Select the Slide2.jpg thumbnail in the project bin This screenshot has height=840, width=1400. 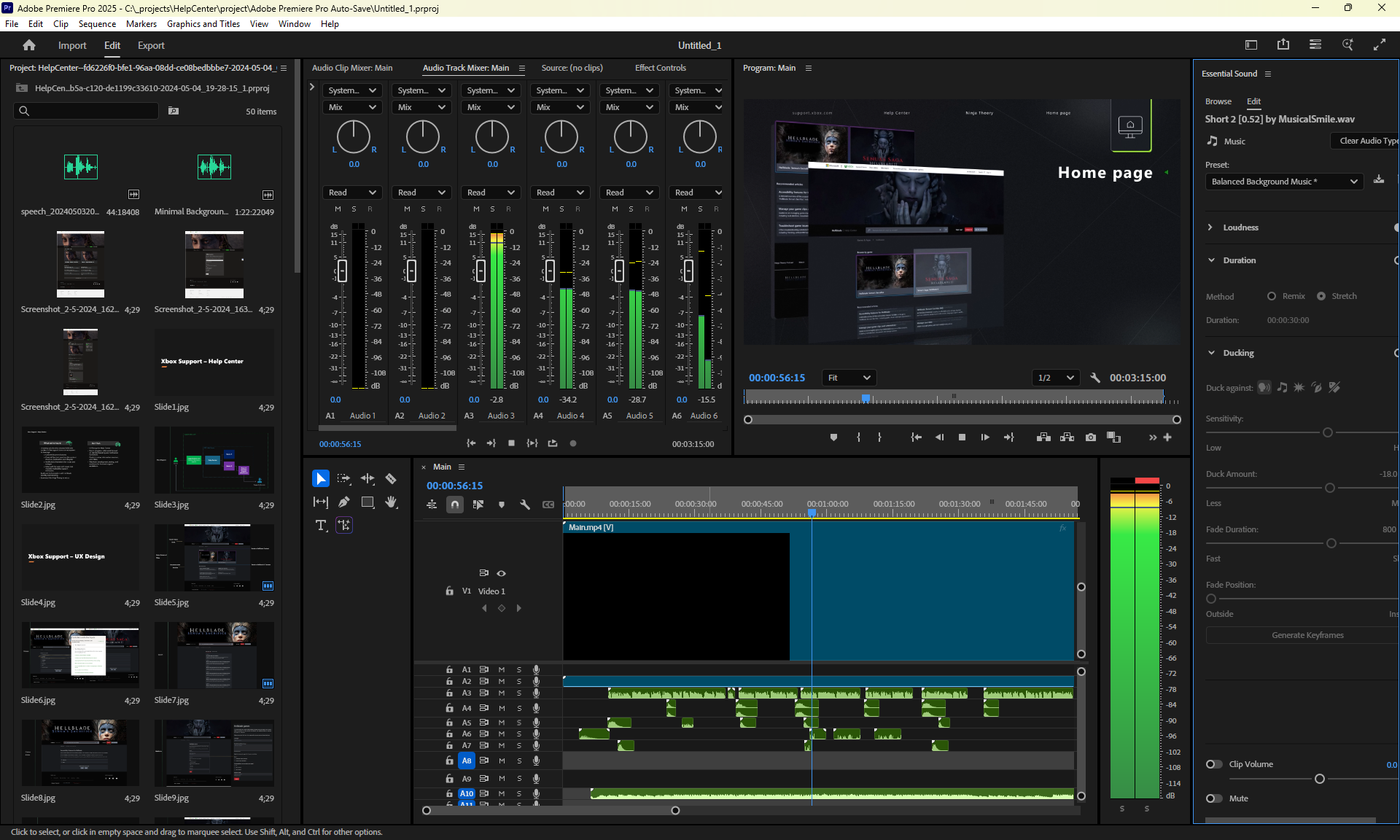tap(80, 460)
